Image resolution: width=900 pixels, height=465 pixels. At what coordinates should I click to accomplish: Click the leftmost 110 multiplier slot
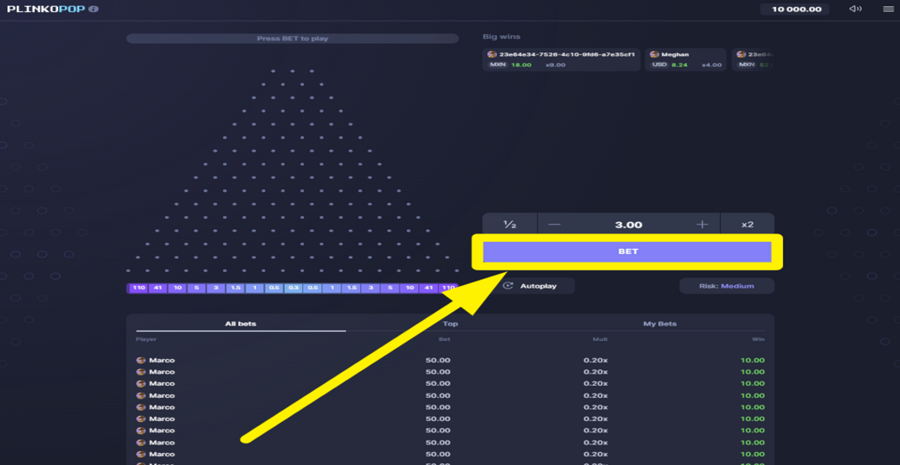coord(138,288)
